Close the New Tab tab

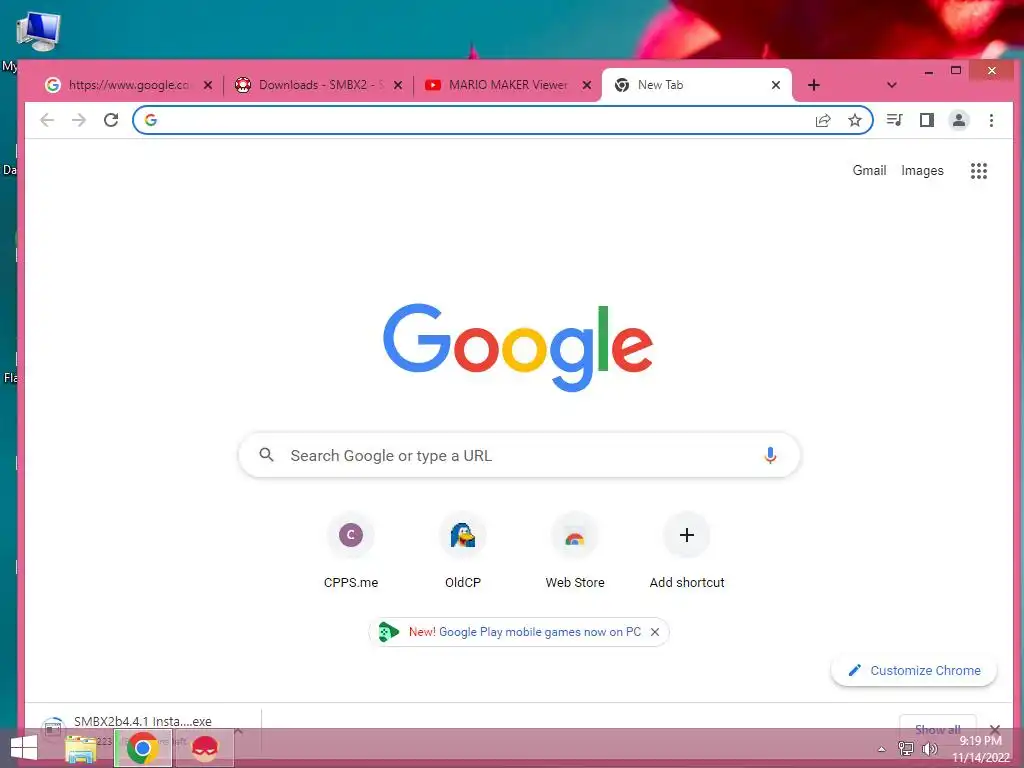pyautogui.click(x=776, y=85)
